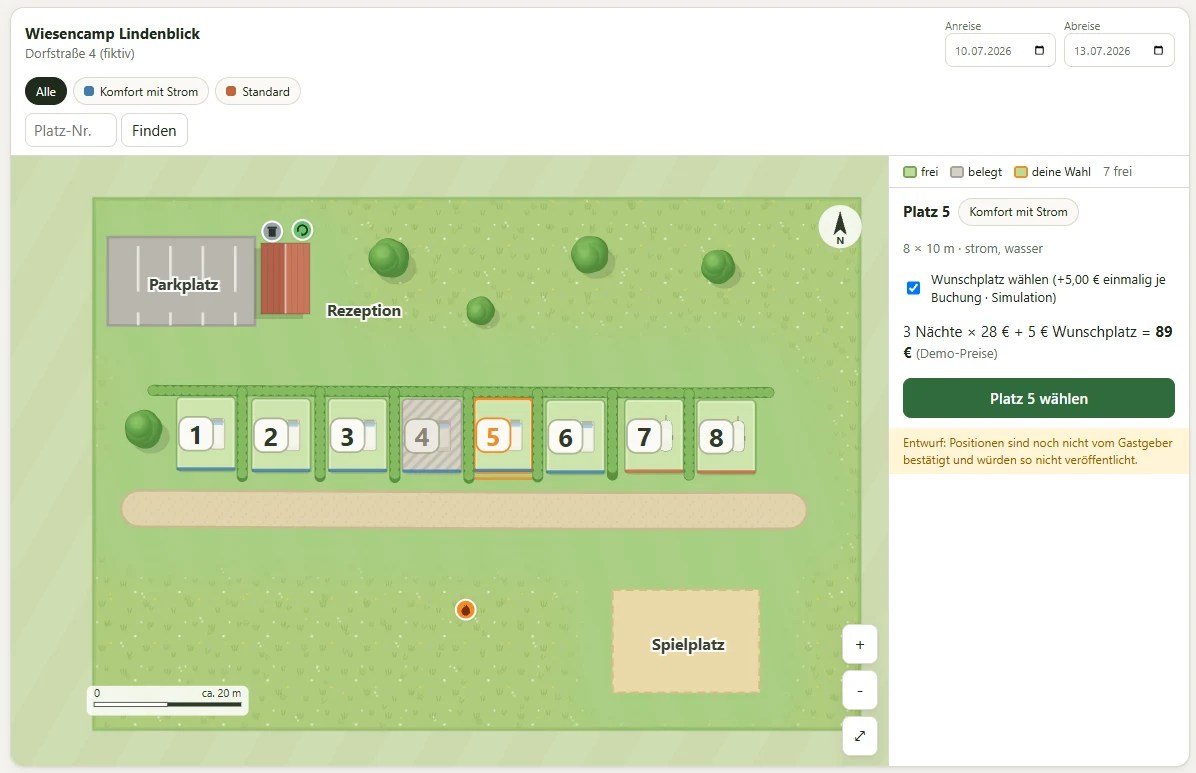Confirm with Platz 5 wählen button
Image resolution: width=1196 pixels, height=773 pixels.
[x=1038, y=398]
